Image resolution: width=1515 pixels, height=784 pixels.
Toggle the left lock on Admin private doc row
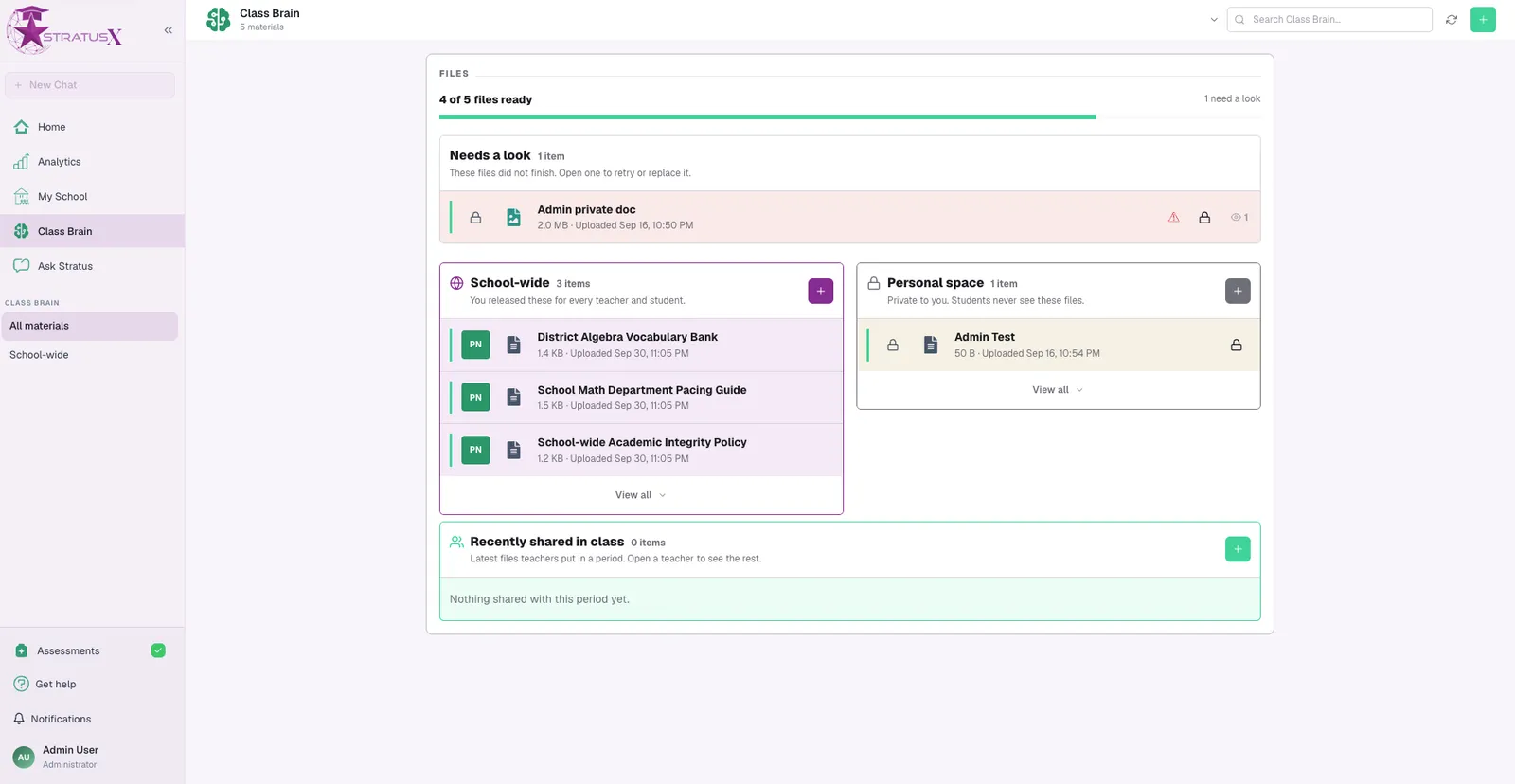[x=475, y=218]
